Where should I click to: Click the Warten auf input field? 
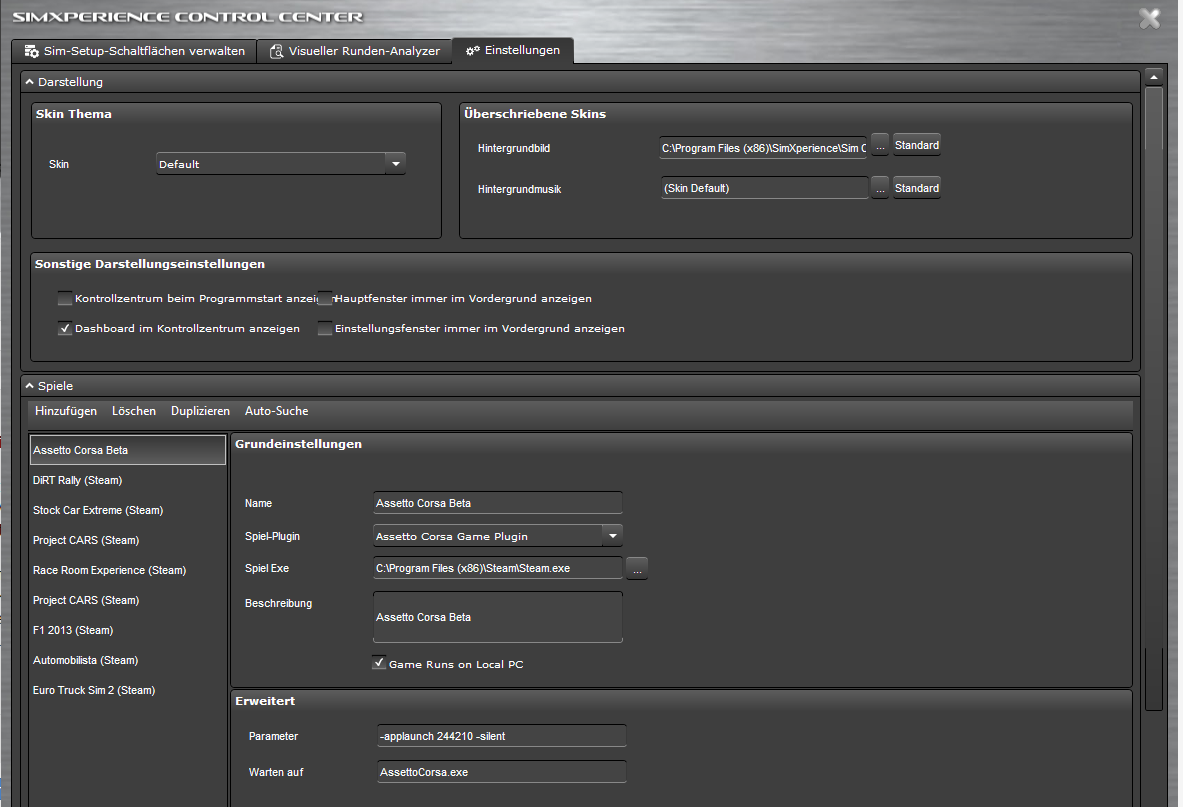pos(502,772)
